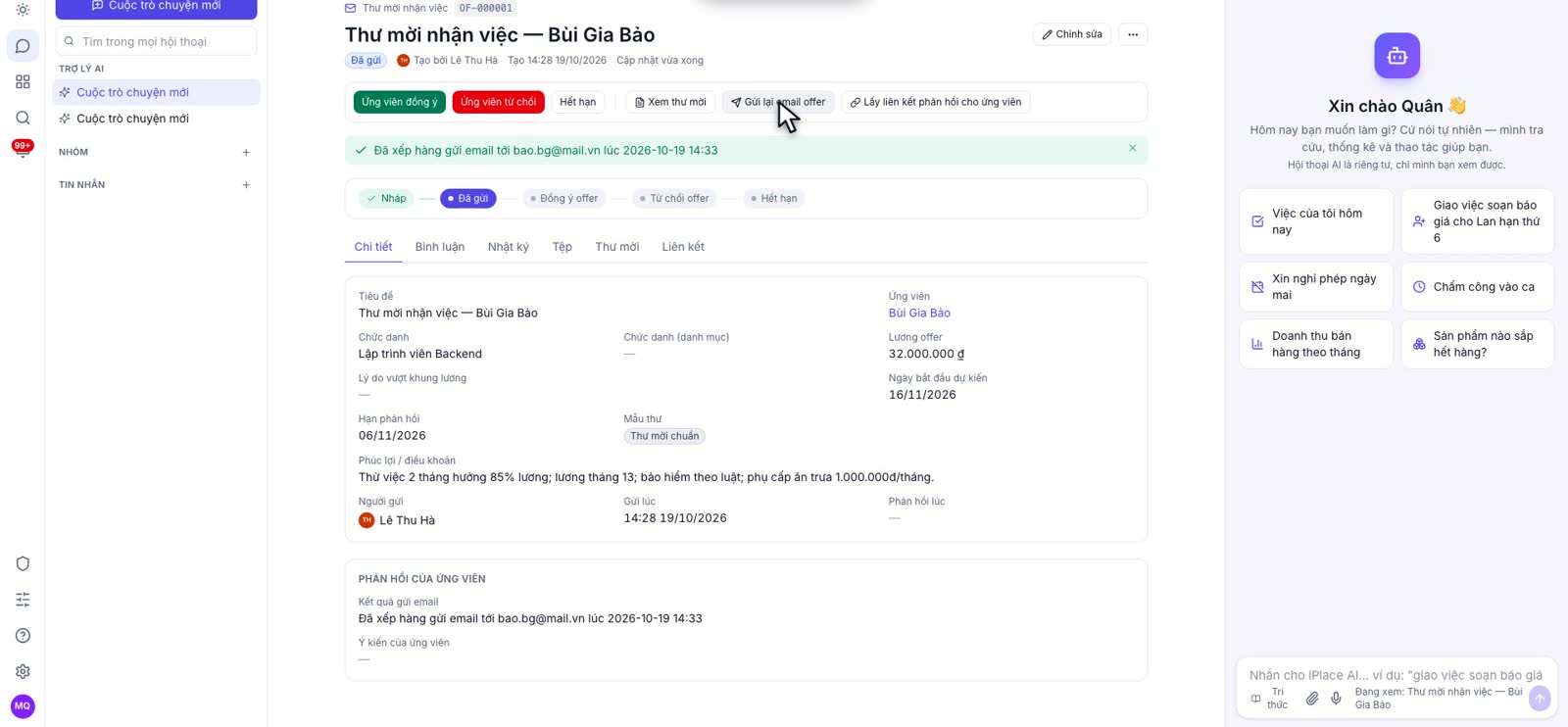Select the Từ chối offer status step

coord(674,199)
